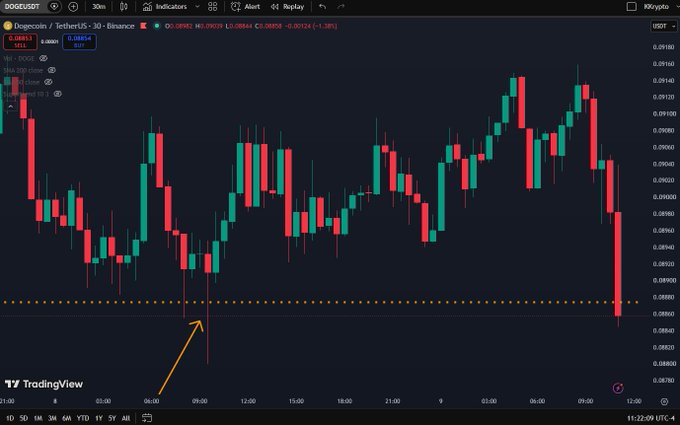Screen dimensions: 680x425
Task: Toggle visibility of SMA 200 close
Action: (52, 70)
